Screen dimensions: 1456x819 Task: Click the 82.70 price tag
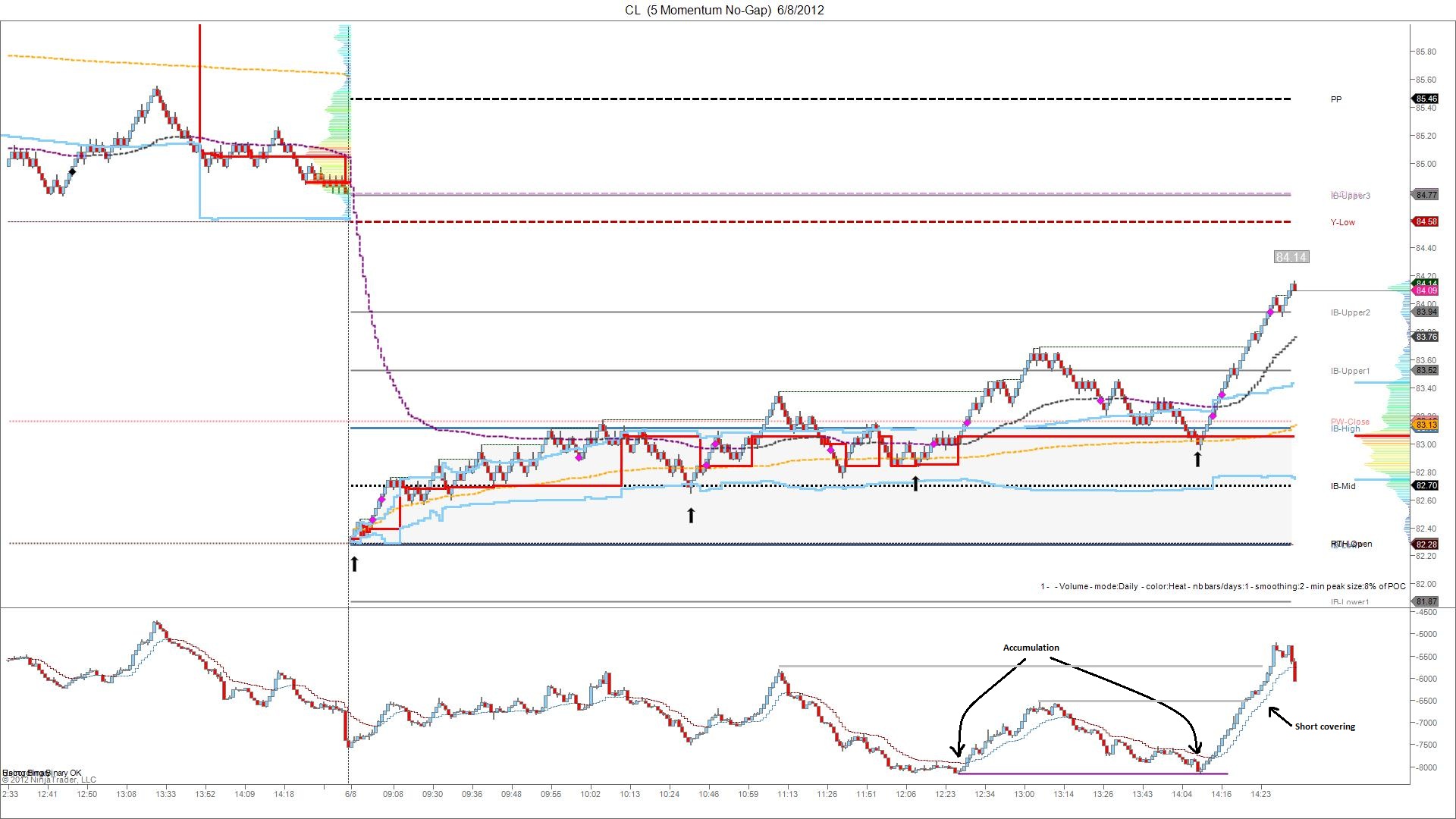click(x=1425, y=485)
